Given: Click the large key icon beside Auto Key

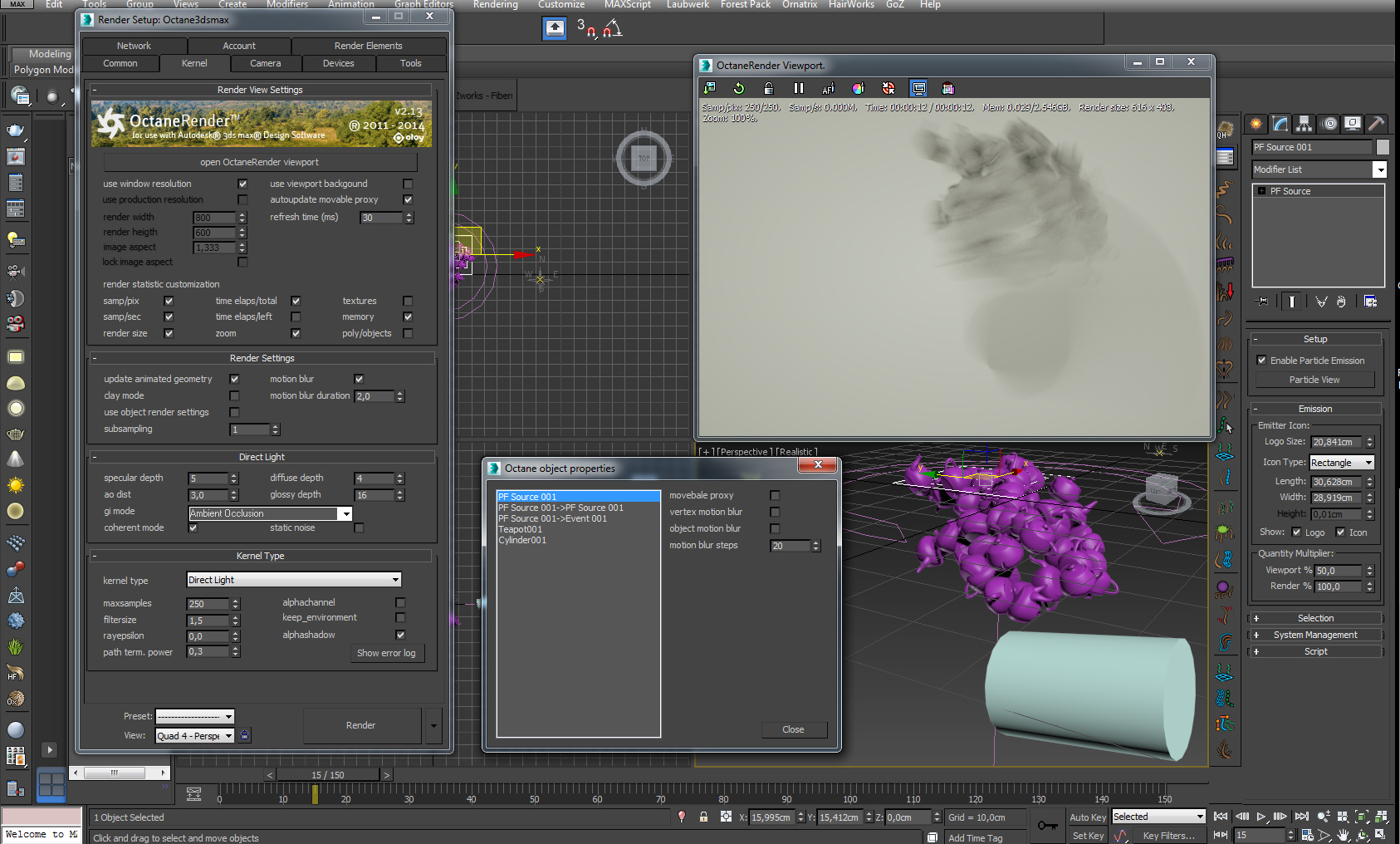Looking at the screenshot, I should tap(1048, 825).
